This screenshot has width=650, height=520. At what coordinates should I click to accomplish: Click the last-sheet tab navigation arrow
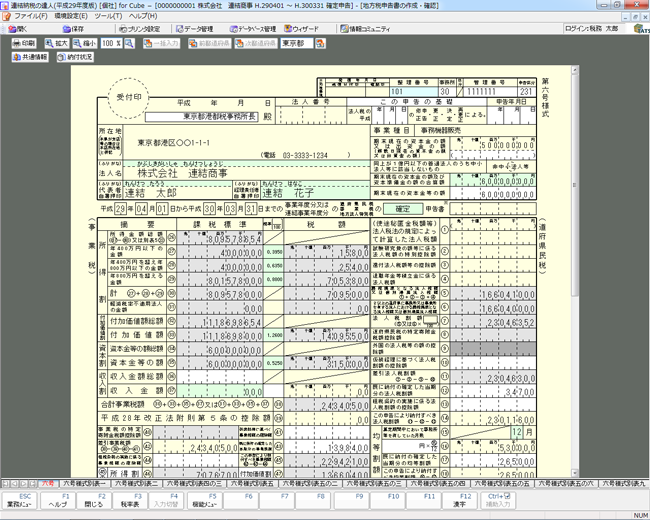[32, 484]
